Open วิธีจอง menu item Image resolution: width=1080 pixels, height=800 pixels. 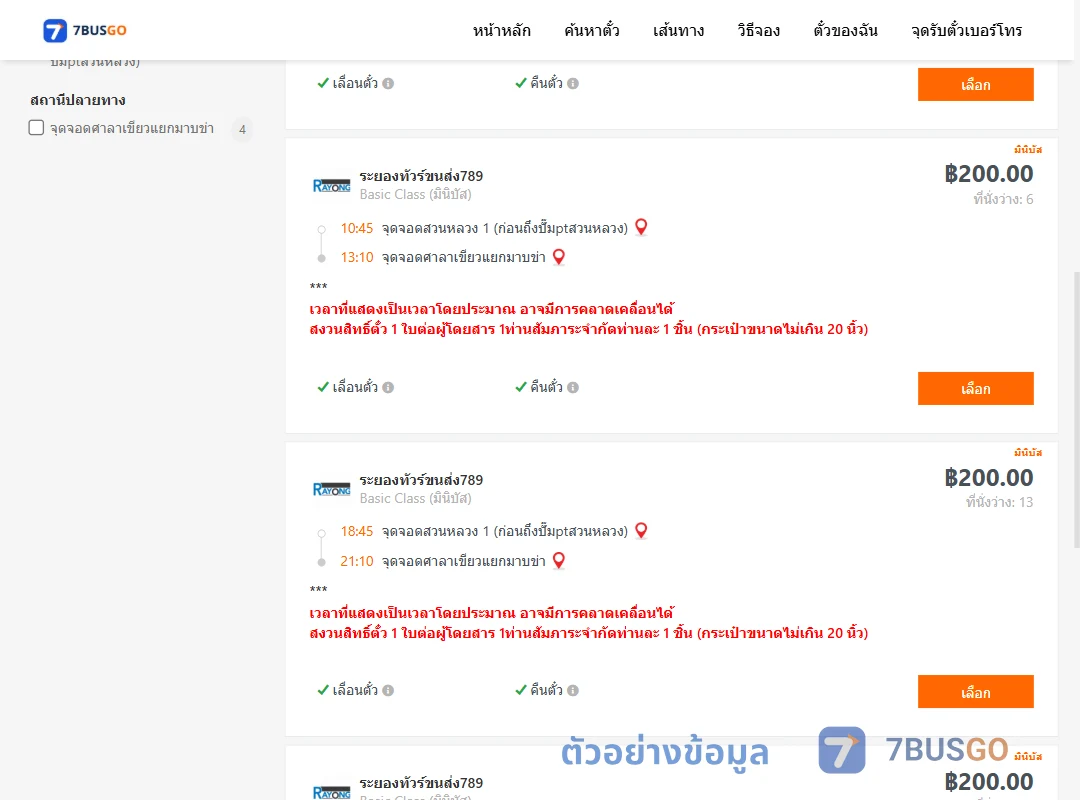coord(758,30)
